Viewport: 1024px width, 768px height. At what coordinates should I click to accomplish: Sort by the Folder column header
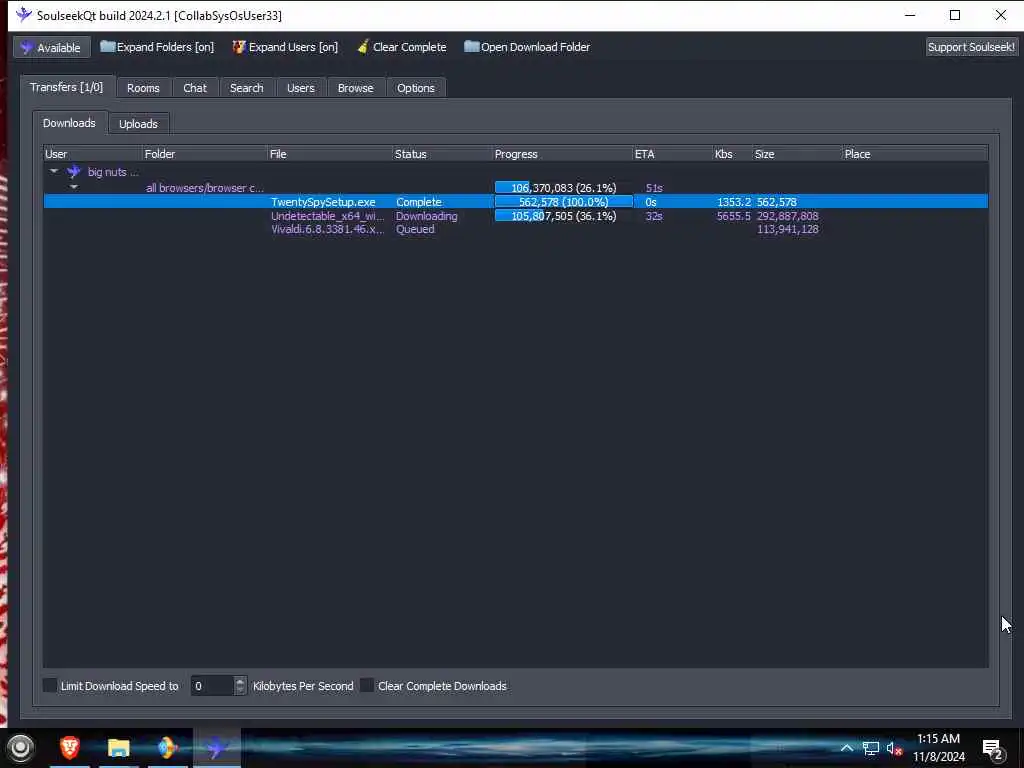(x=204, y=154)
